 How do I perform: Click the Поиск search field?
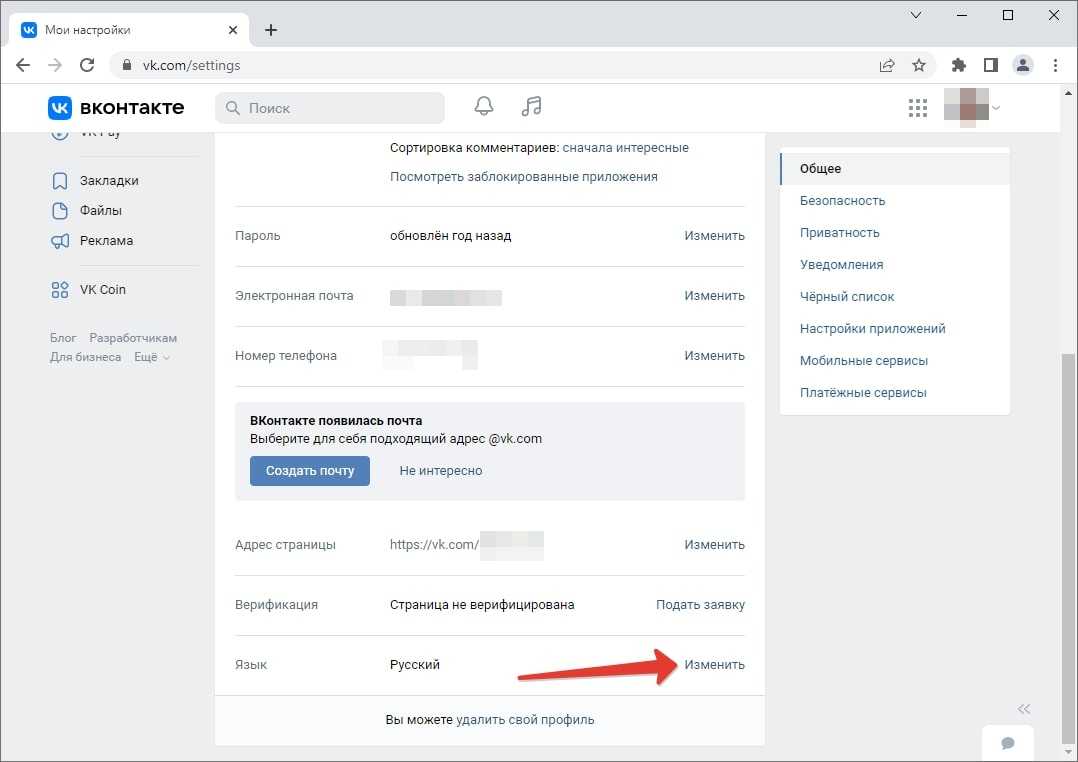[x=330, y=108]
